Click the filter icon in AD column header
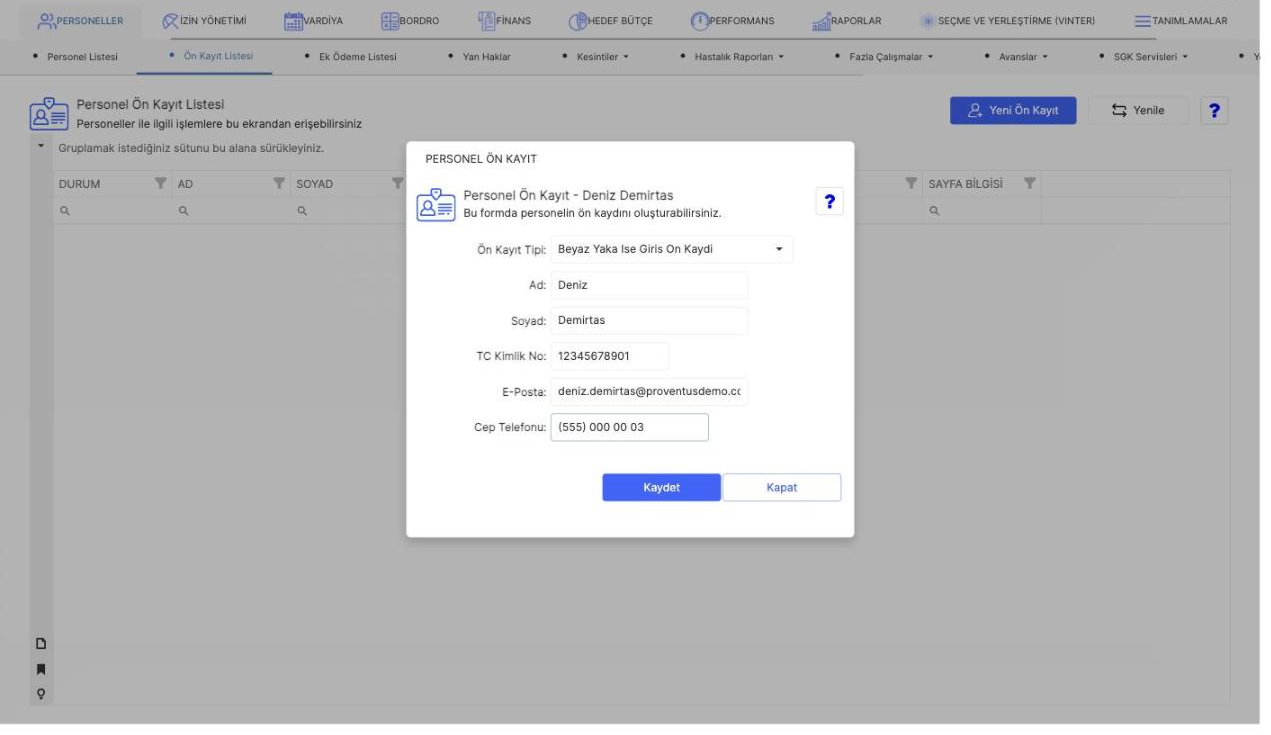 click(x=279, y=184)
